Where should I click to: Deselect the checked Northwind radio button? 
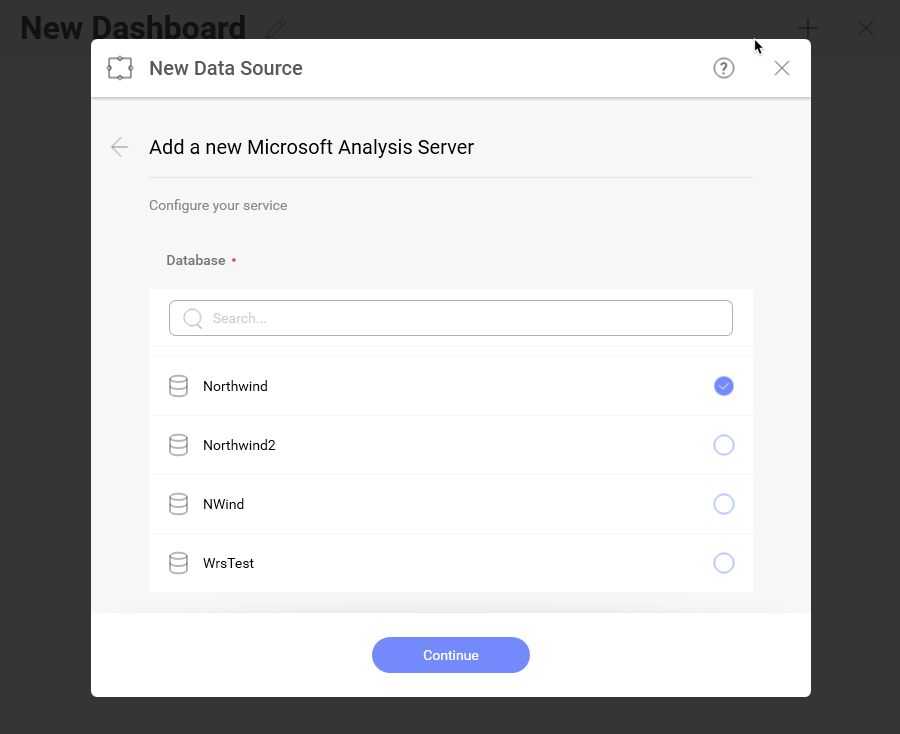click(x=723, y=386)
